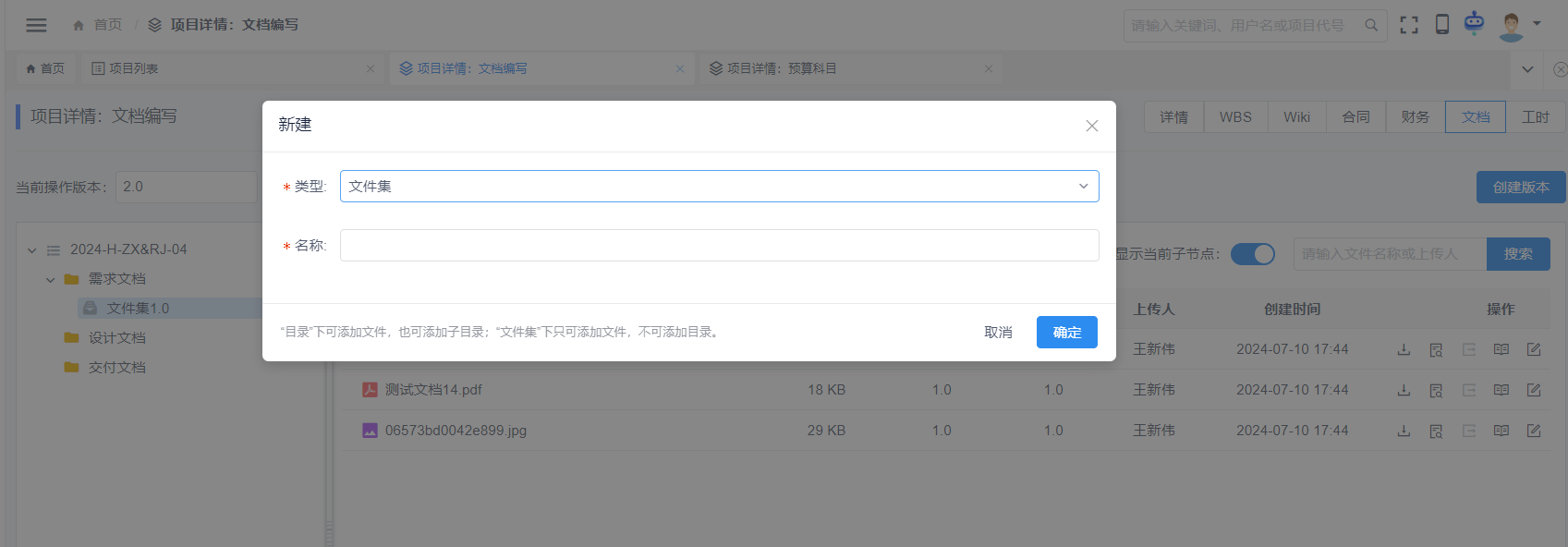Open the robot assistant icon
Screen dimensions: 1568x547
1474,22
